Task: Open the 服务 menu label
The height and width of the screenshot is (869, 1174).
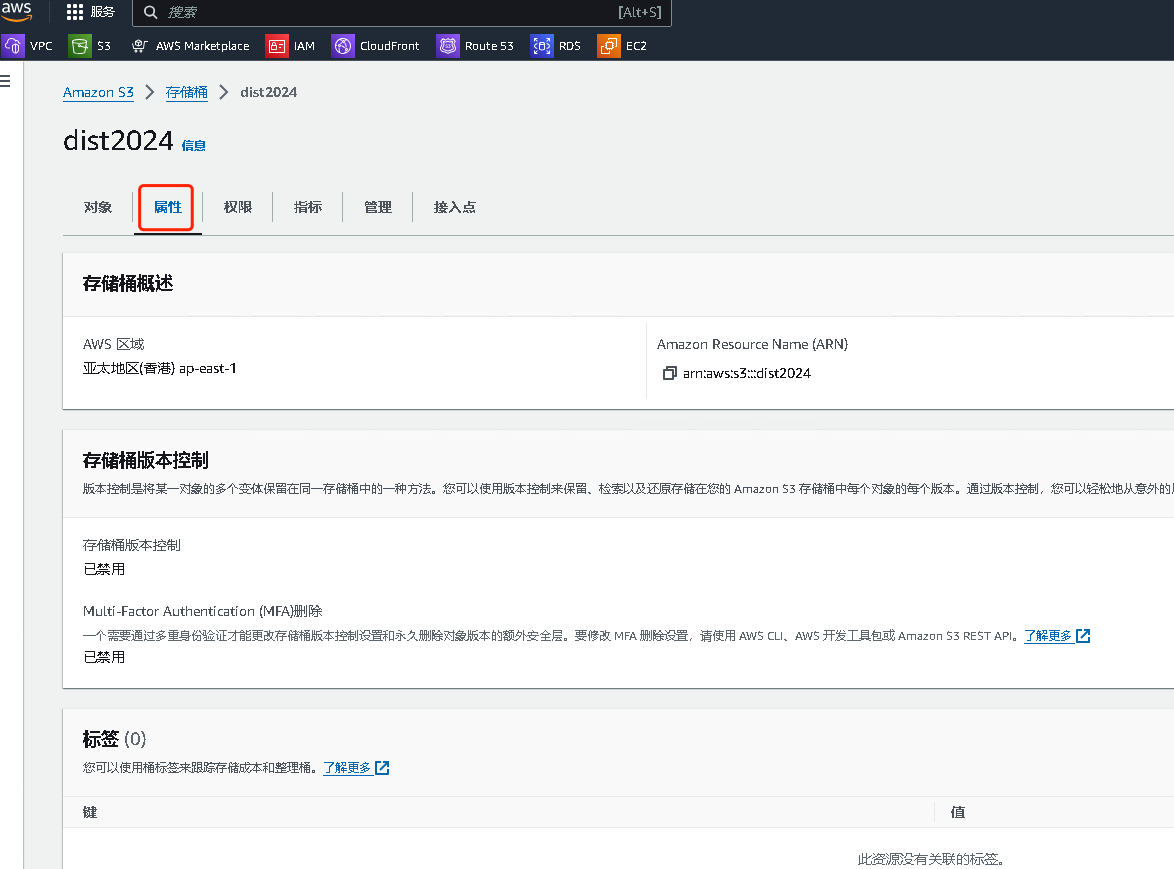Action: [103, 12]
